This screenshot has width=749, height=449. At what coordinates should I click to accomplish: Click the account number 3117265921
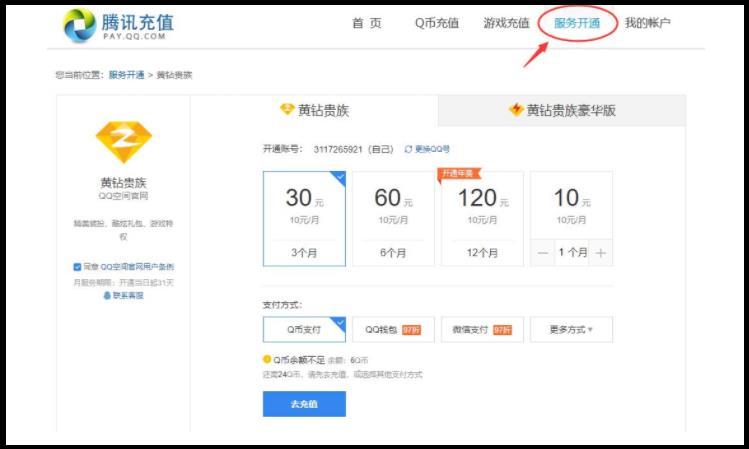338,150
